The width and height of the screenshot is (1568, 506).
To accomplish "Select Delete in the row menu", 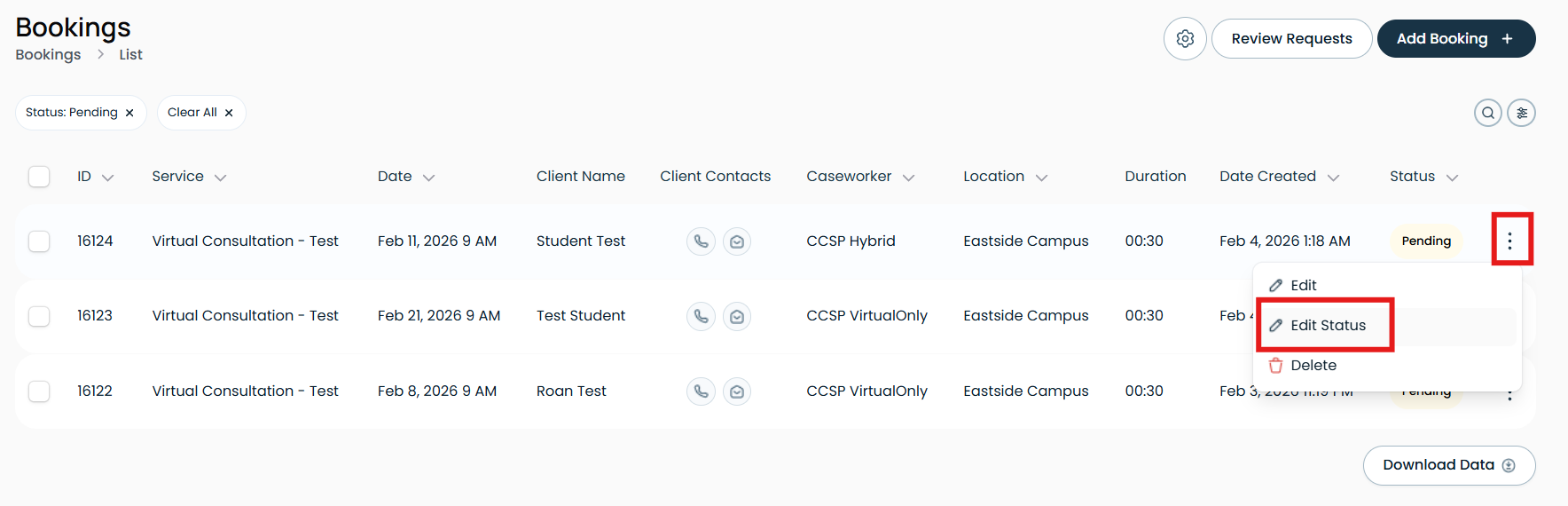I will pos(1313,366).
